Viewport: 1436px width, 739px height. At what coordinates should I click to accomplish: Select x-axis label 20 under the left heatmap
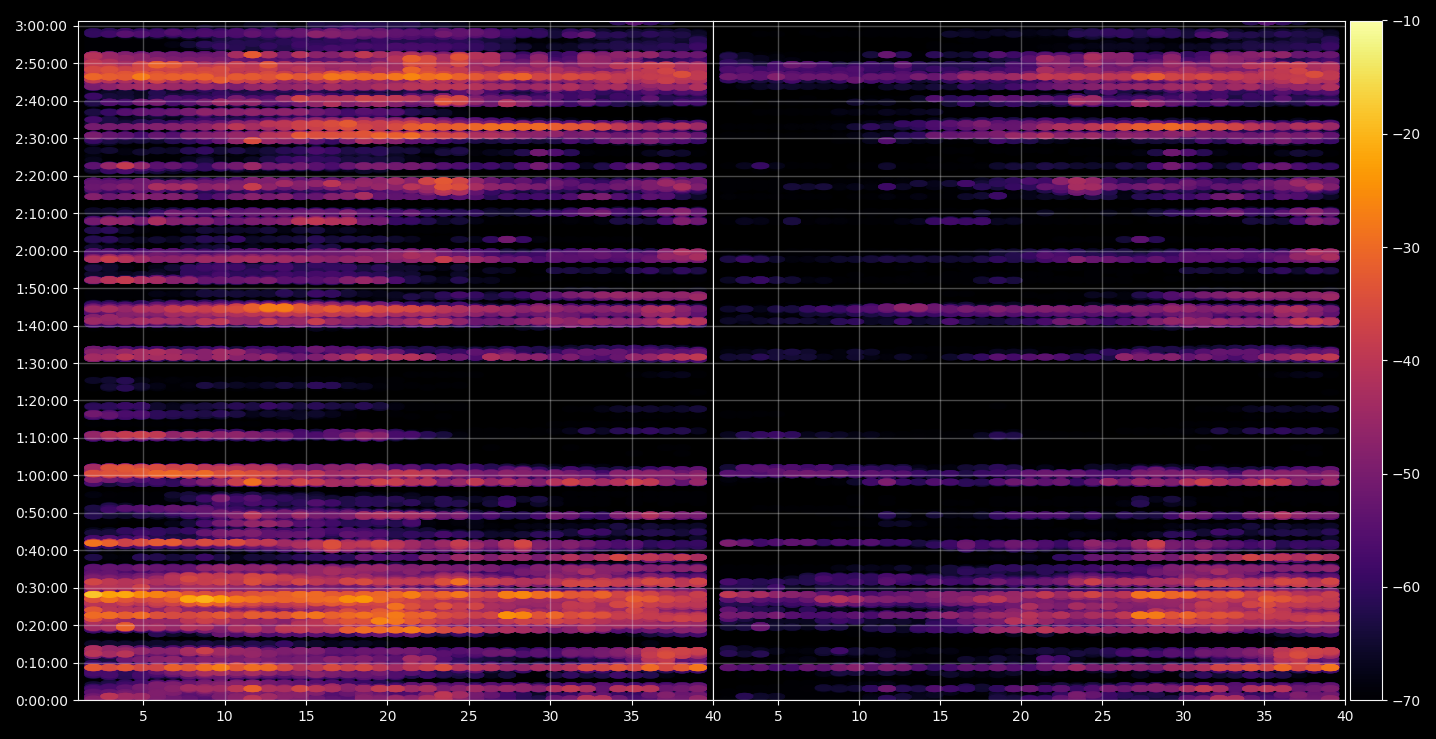click(x=387, y=717)
